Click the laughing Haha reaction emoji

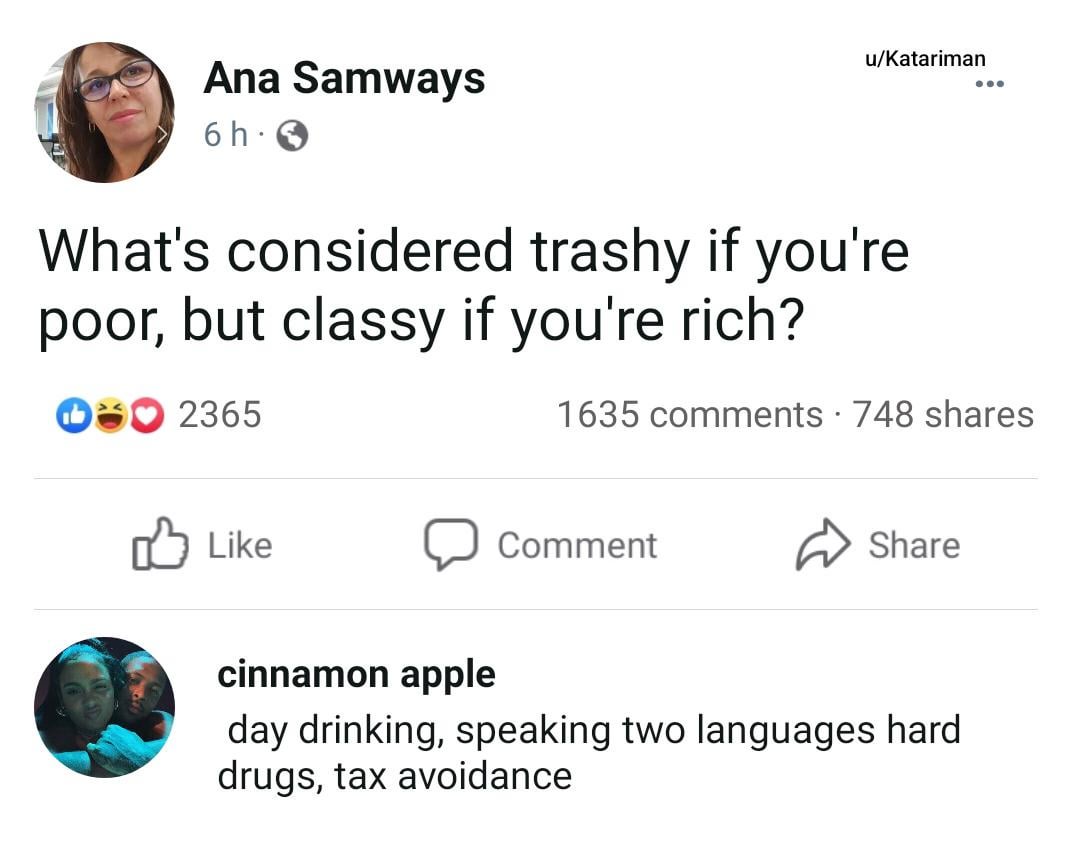(112, 414)
